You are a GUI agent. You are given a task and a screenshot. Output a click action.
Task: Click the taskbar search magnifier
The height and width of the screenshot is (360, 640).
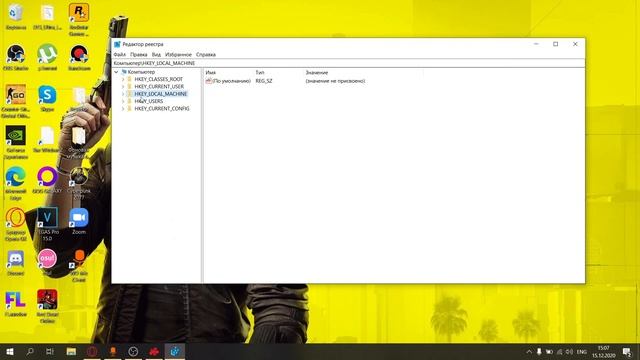(30, 351)
